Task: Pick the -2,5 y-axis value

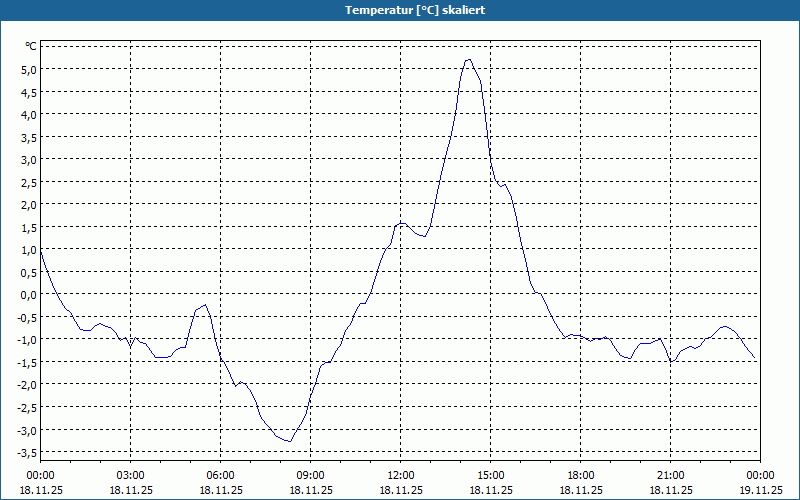Action: 27,408
